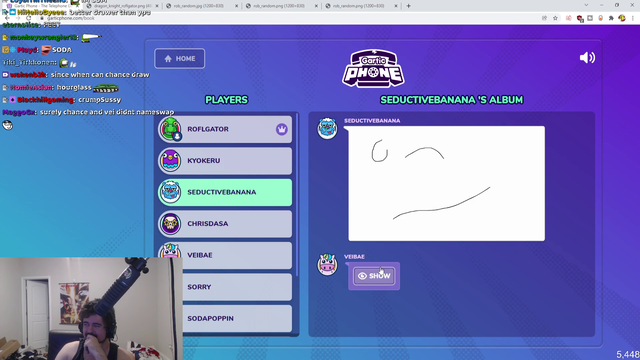Click the players list scrollbar

point(297,195)
